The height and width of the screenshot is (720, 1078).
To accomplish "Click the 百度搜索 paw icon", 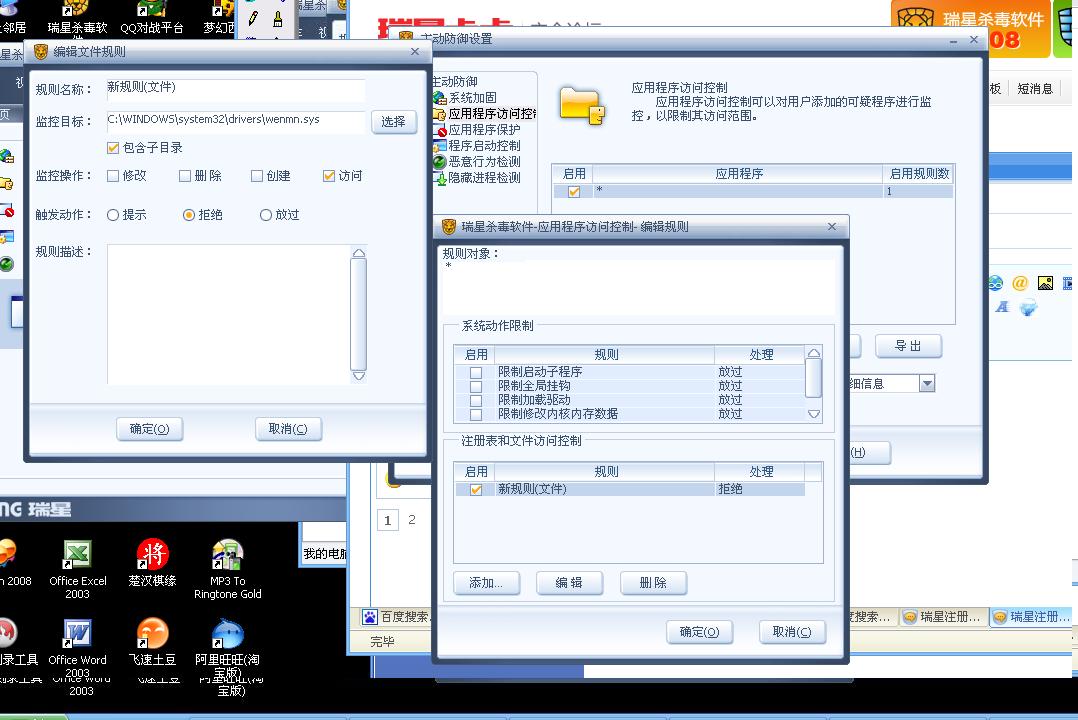I will point(370,617).
